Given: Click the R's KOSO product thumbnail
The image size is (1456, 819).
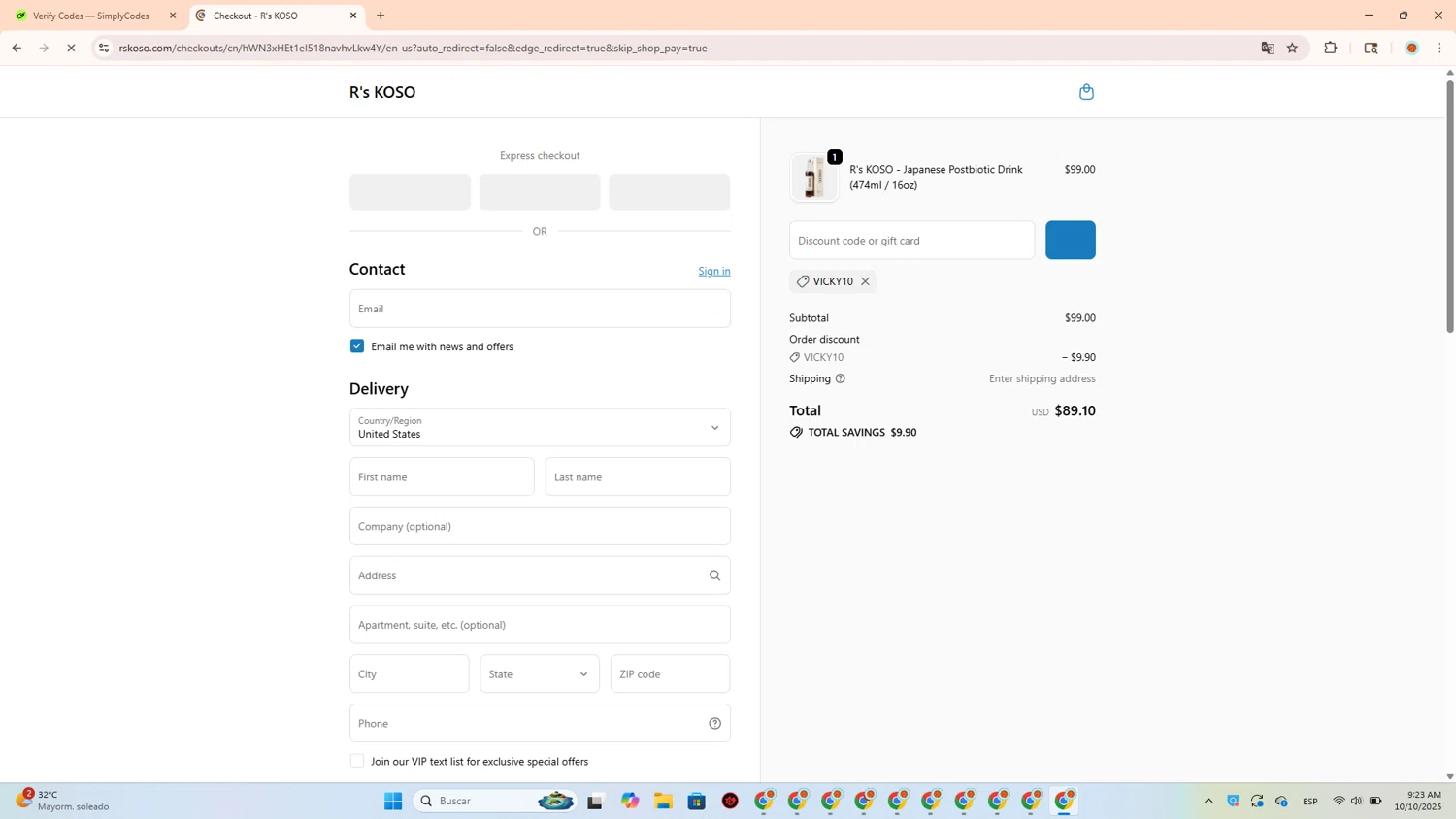Looking at the screenshot, I should [813, 178].
